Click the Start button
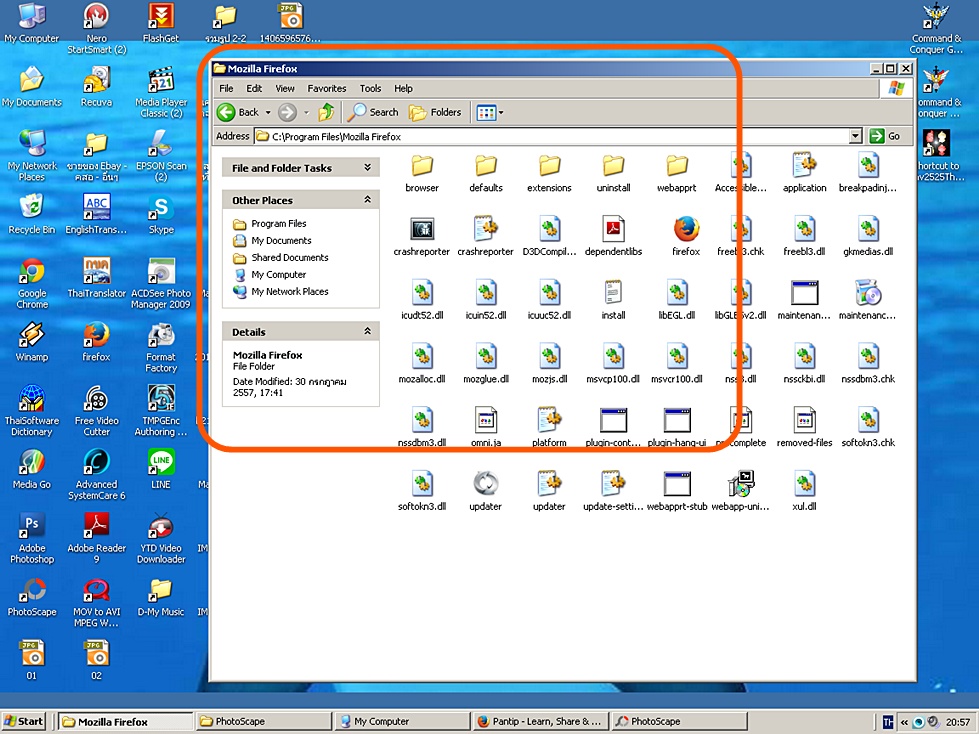Image resolution: width=979 pixels, height=734 pixels. tap(24, 722)
